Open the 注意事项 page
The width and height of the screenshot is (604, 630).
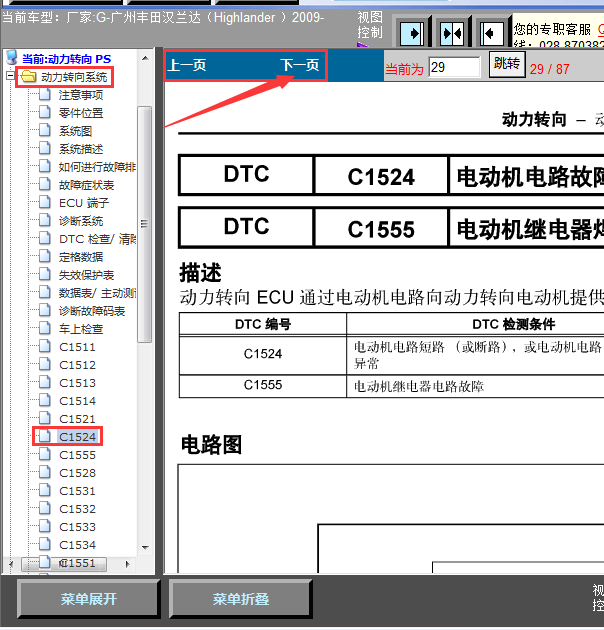tap(81, 95)
